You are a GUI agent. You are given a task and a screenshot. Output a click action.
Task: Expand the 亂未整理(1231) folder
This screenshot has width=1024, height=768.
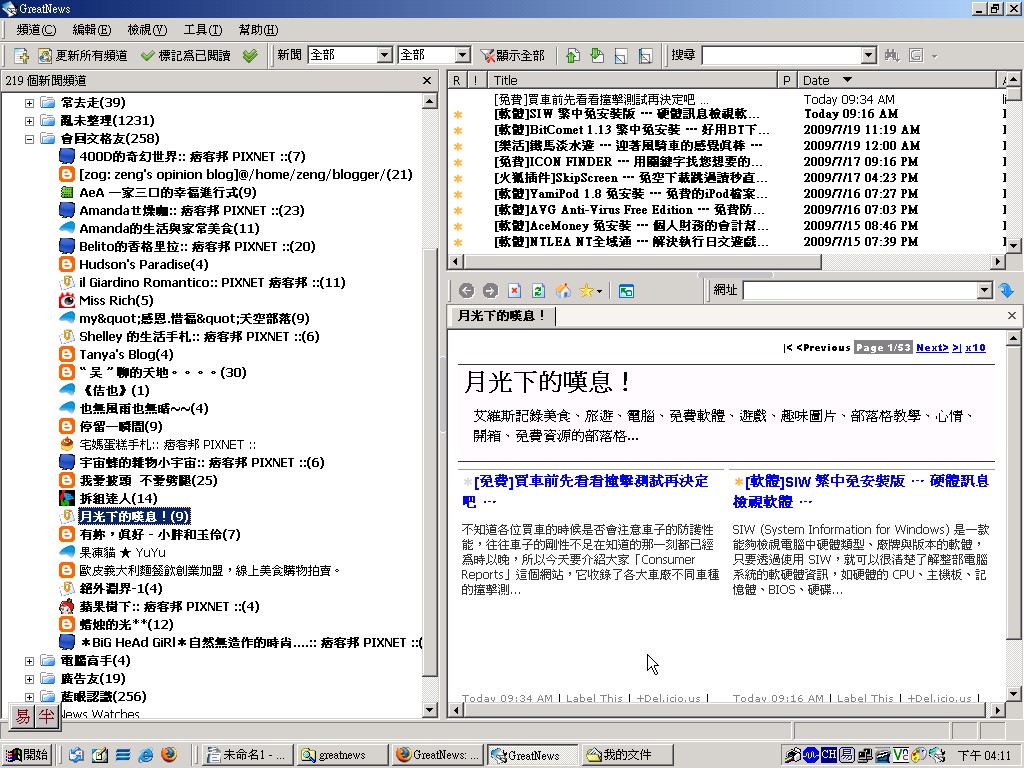coord(29,121)
